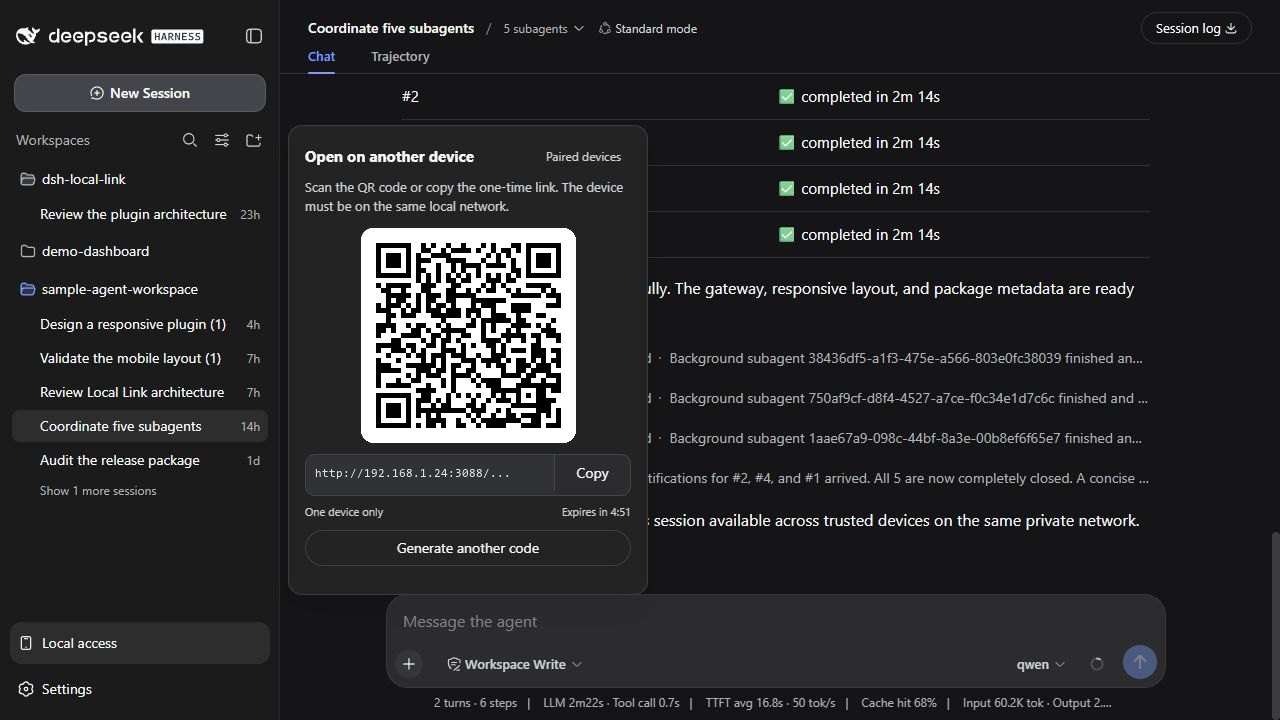This screenshot has width=1280, height=720.
Task: Click the Settings gear icon
Action: 26,689
